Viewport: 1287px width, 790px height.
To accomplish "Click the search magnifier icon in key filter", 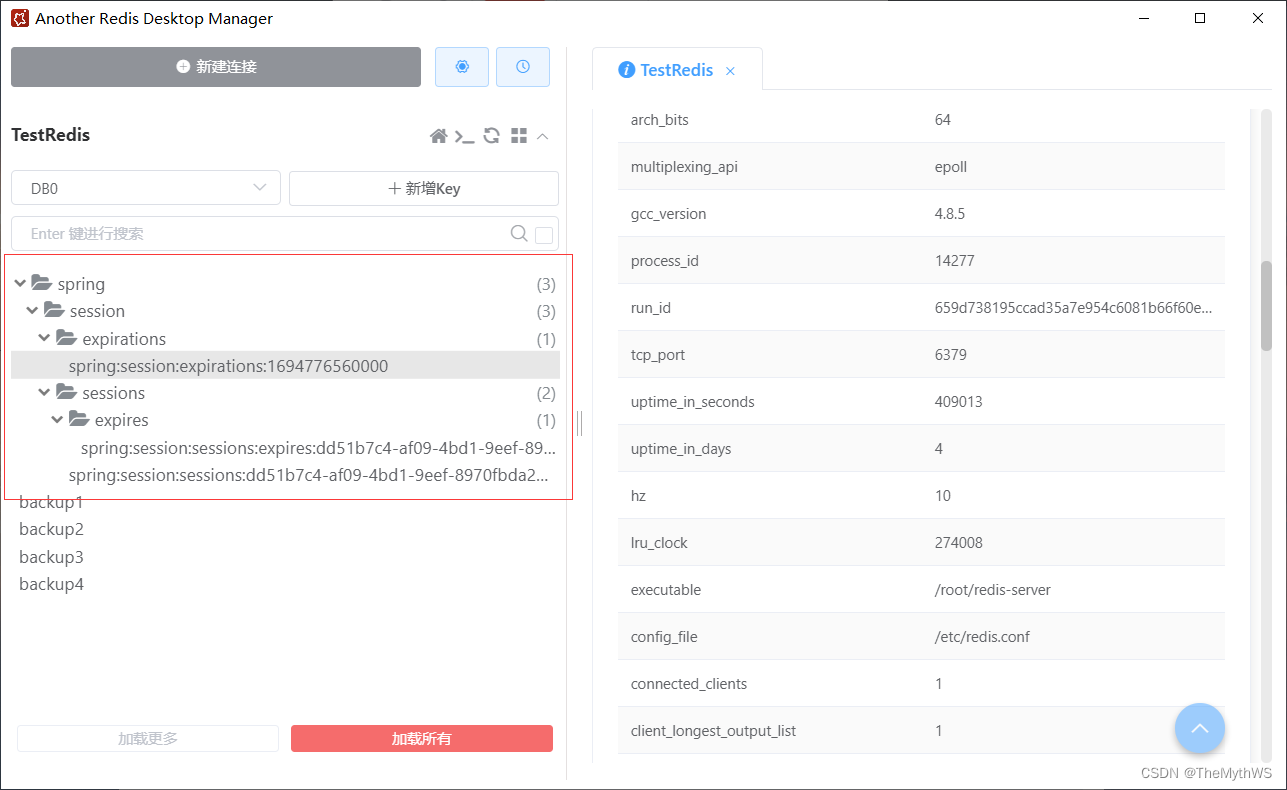I will 519,233.
